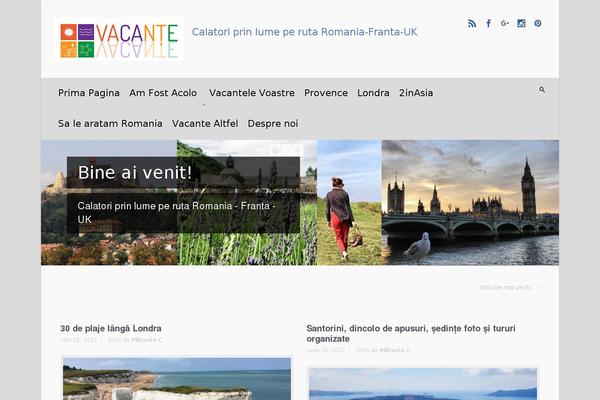Open the Instagram profile icon
This screenshot has height=400, width=600.
click(x=521, y=23)
